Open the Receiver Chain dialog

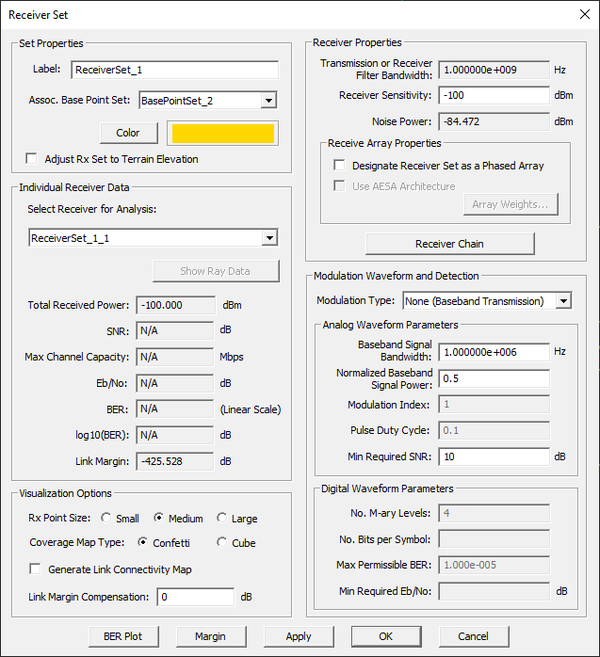click(x=450, y=244)
